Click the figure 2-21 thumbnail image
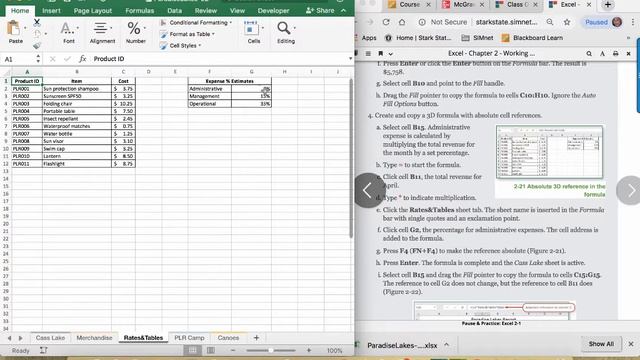 click(x=549, y=151)
